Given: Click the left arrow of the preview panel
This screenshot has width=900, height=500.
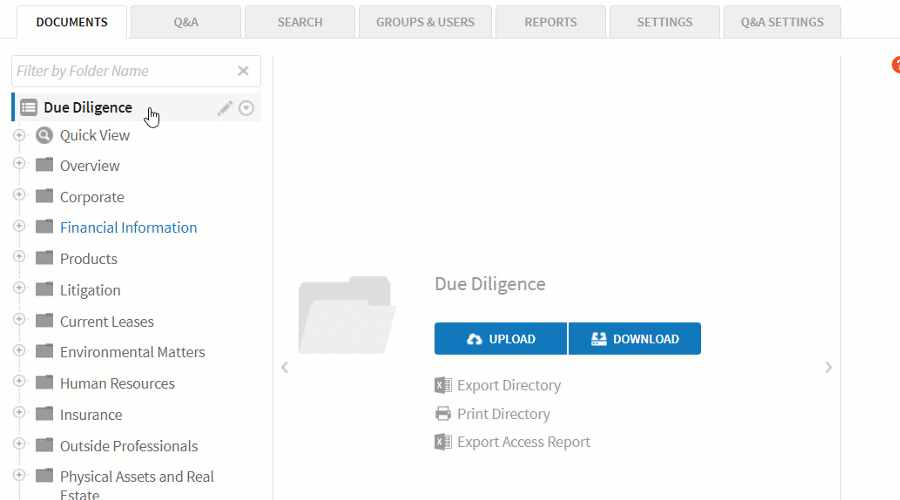Looking at the screenshot, I should [285, 368].
